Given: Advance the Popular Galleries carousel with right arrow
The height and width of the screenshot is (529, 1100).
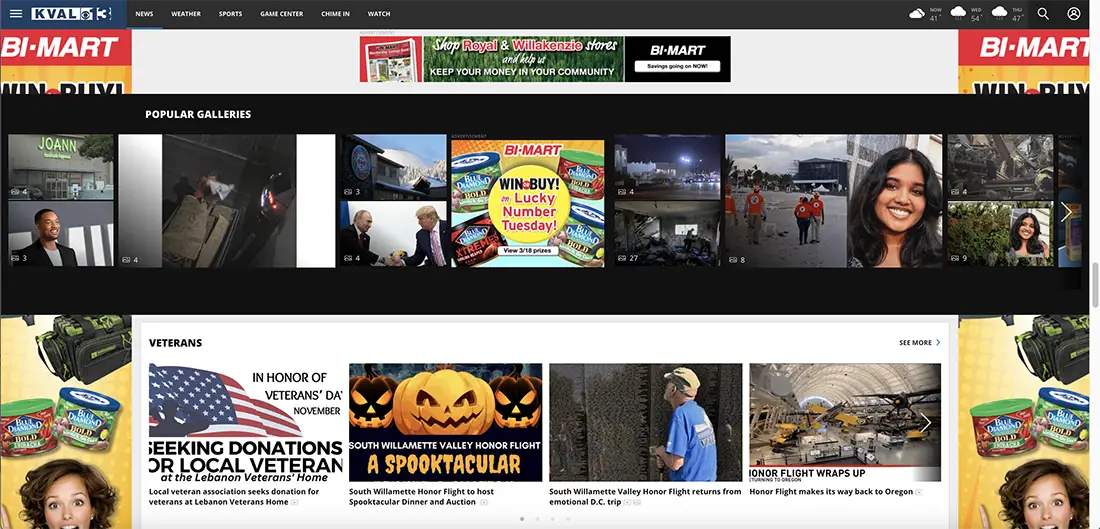Looking at the screenshot, I should pos(1066,212).
